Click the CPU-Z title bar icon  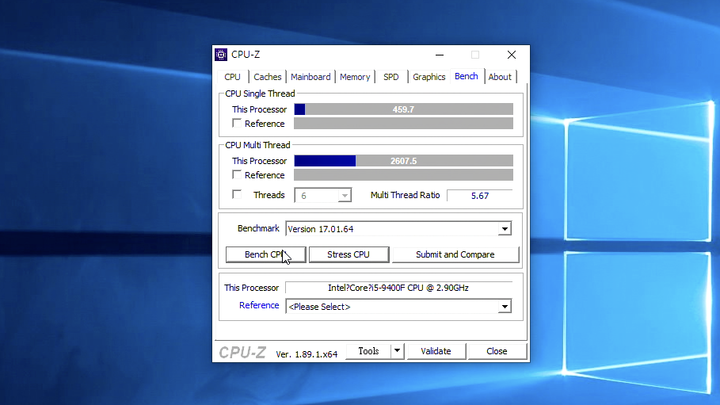tap(221, 55)
